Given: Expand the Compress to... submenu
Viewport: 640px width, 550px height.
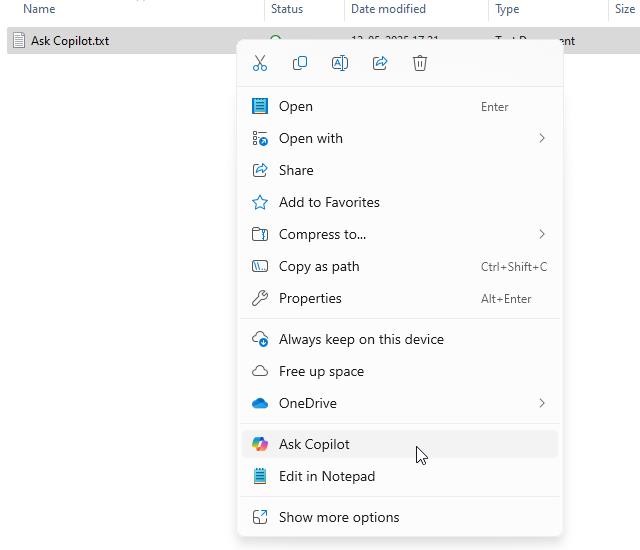Looking at the screenshot, I should click(400, 234).
